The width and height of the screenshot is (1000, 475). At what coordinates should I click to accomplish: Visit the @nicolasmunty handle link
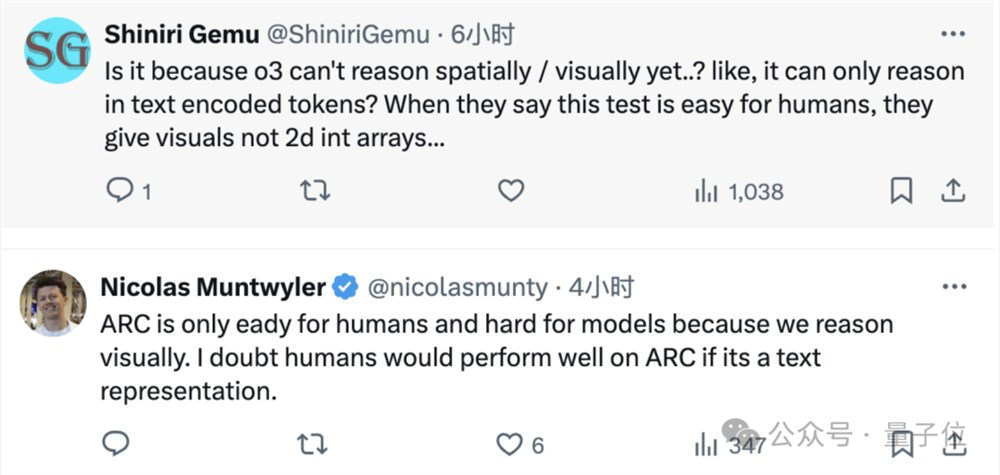tap(458, 288)
